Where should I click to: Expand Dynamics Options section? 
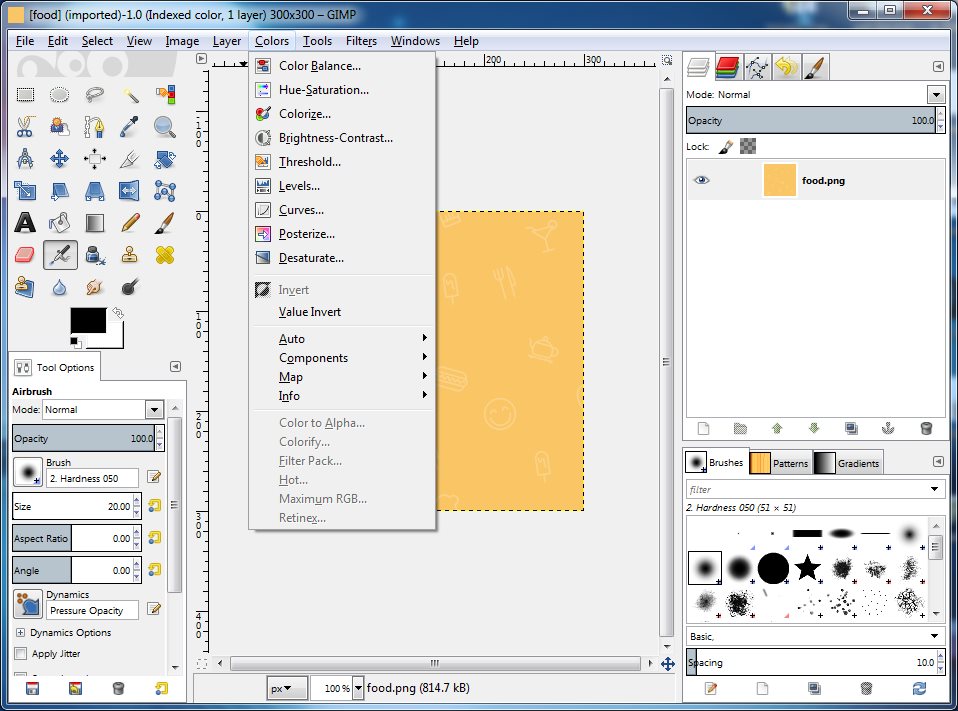coord(20,633)
